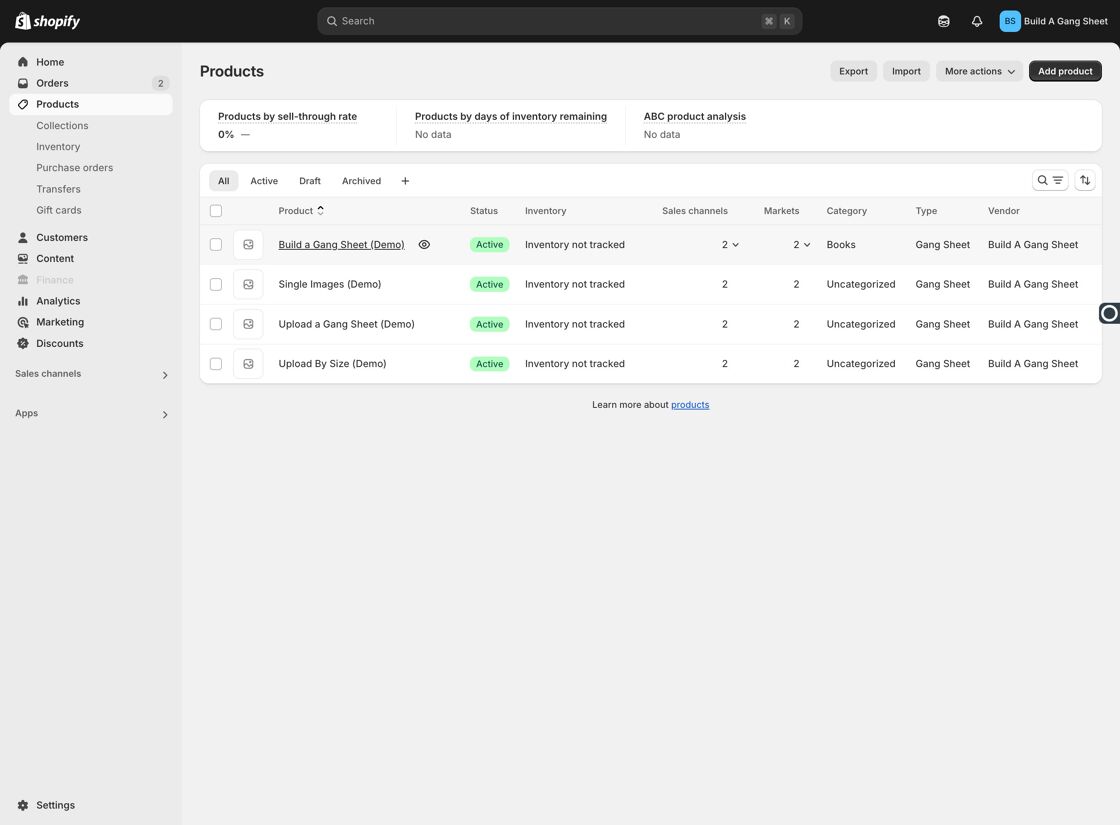Image resolution: width=1120 pixels, height=825 pixels.
Task: Click the Add product button
Action: coord(1065,71)
